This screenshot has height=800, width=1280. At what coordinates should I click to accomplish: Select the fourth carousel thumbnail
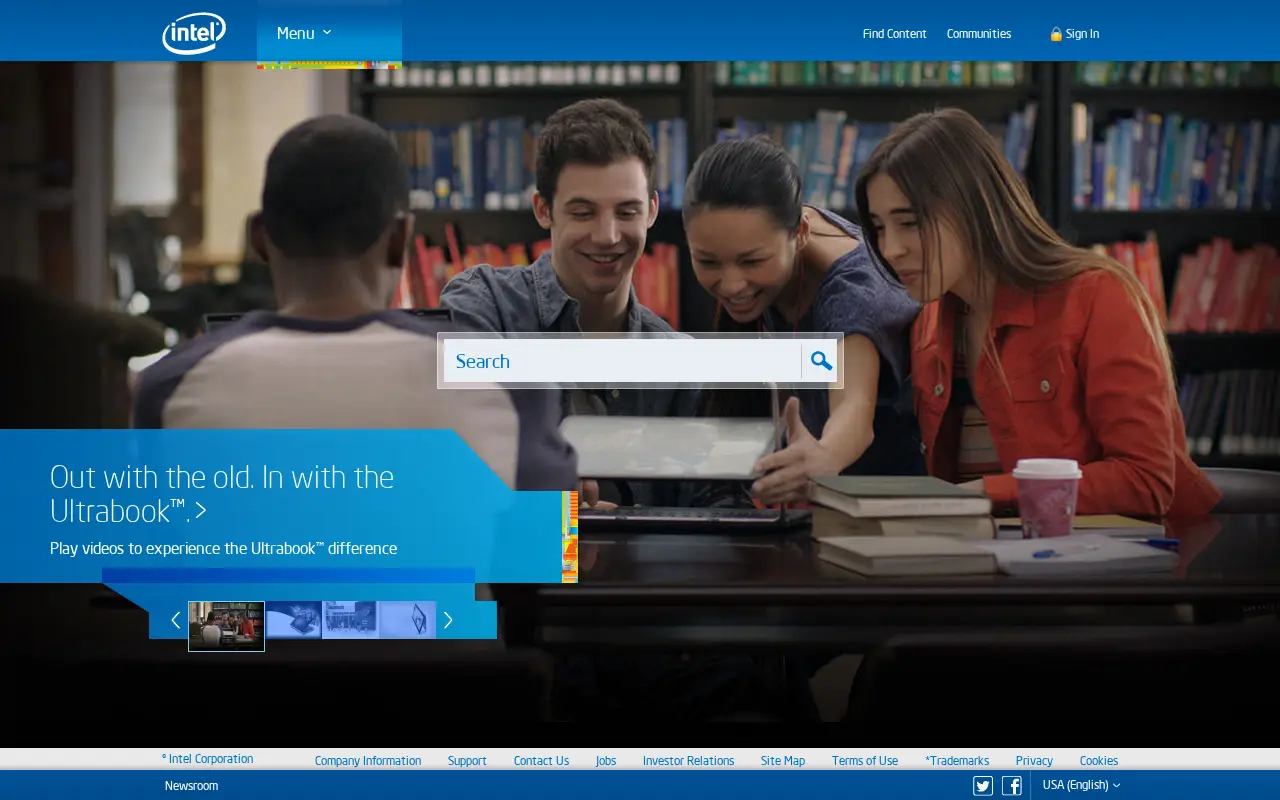[408, 620]
